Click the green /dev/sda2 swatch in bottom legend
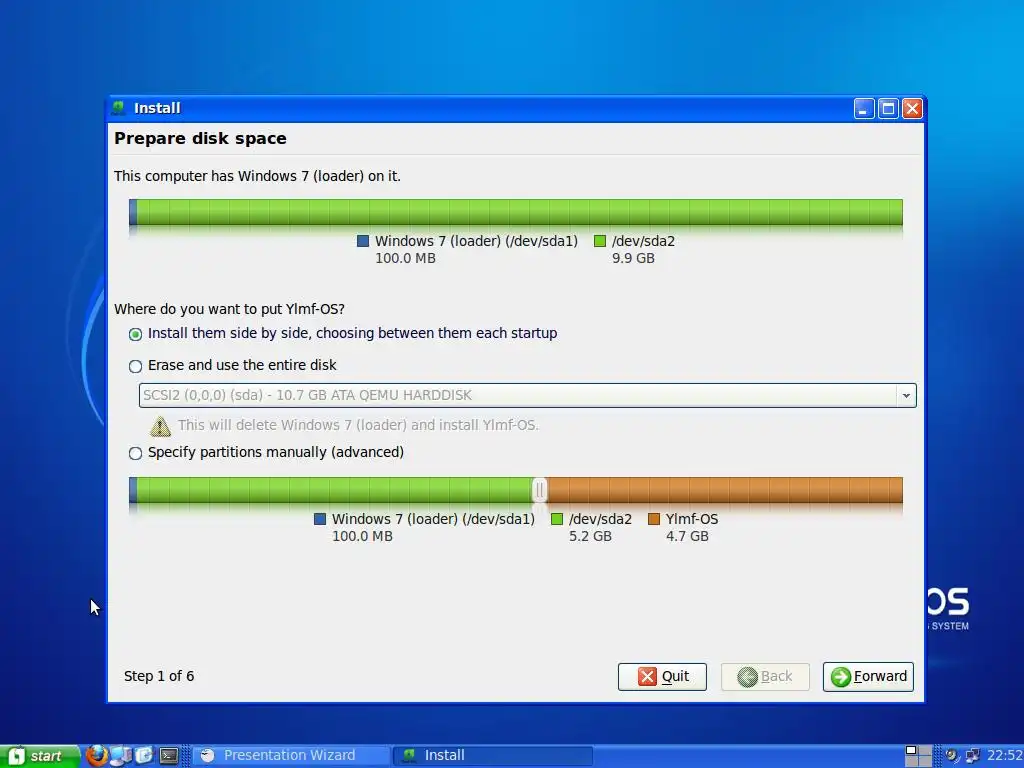This screenshot has width=1024, height=768. (557, 519)
